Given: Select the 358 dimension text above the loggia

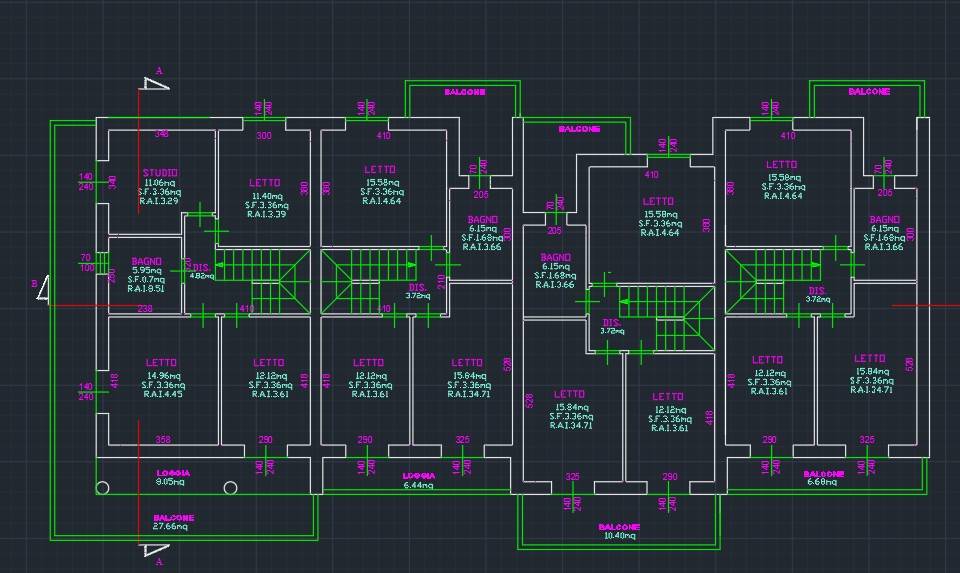Looking at the screenshot, I should (x=163, y=439).
